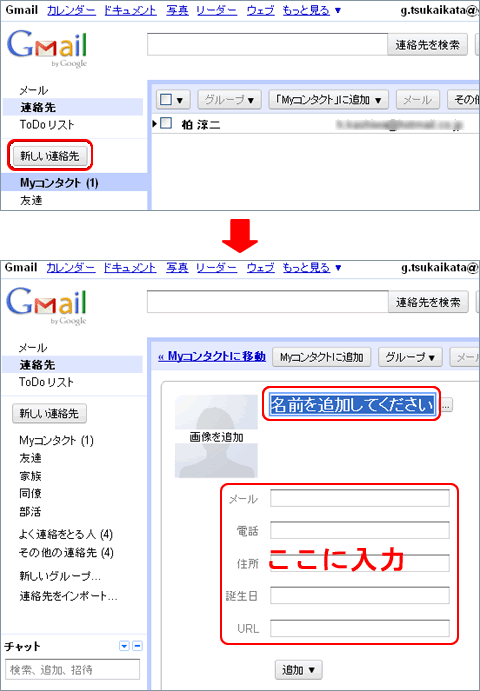Select 友達 group on the contact list page
The width and height of the screenshot is (480, 691).
coord(31,201)
